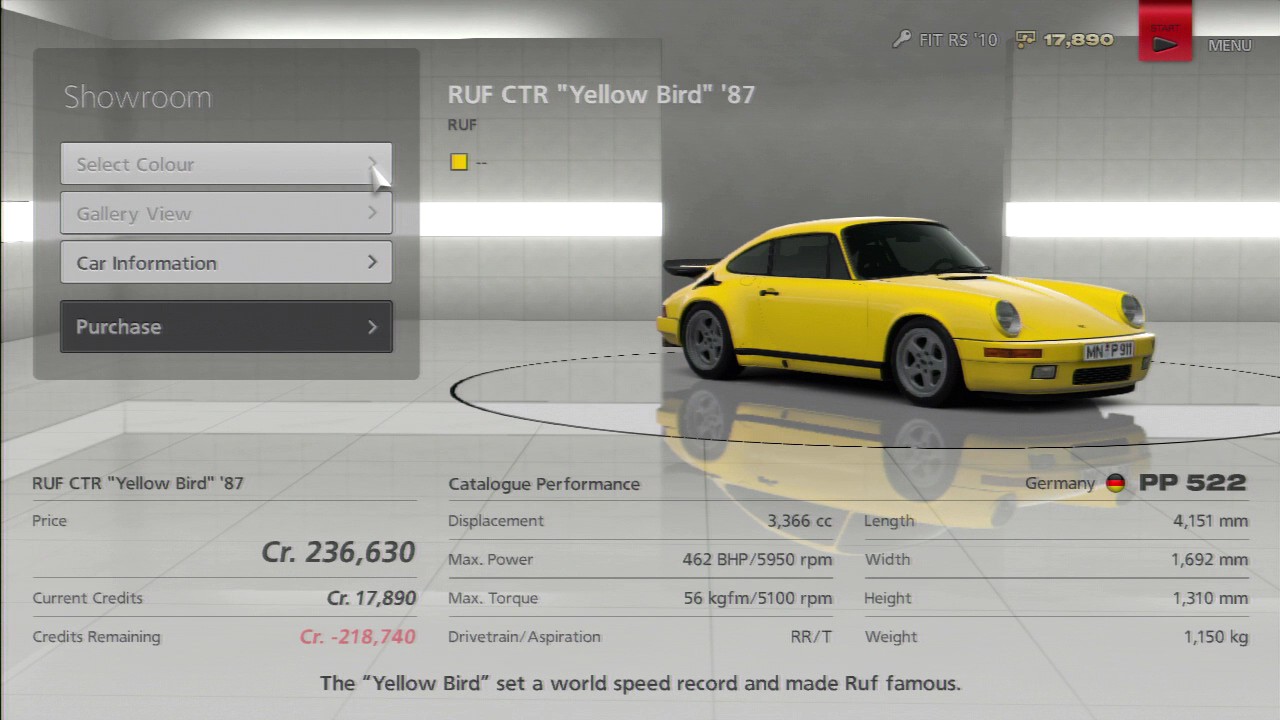1280x720 pixels.
Task: Click the width value "1,692 mm"
Action: (x=1210, y=560)
